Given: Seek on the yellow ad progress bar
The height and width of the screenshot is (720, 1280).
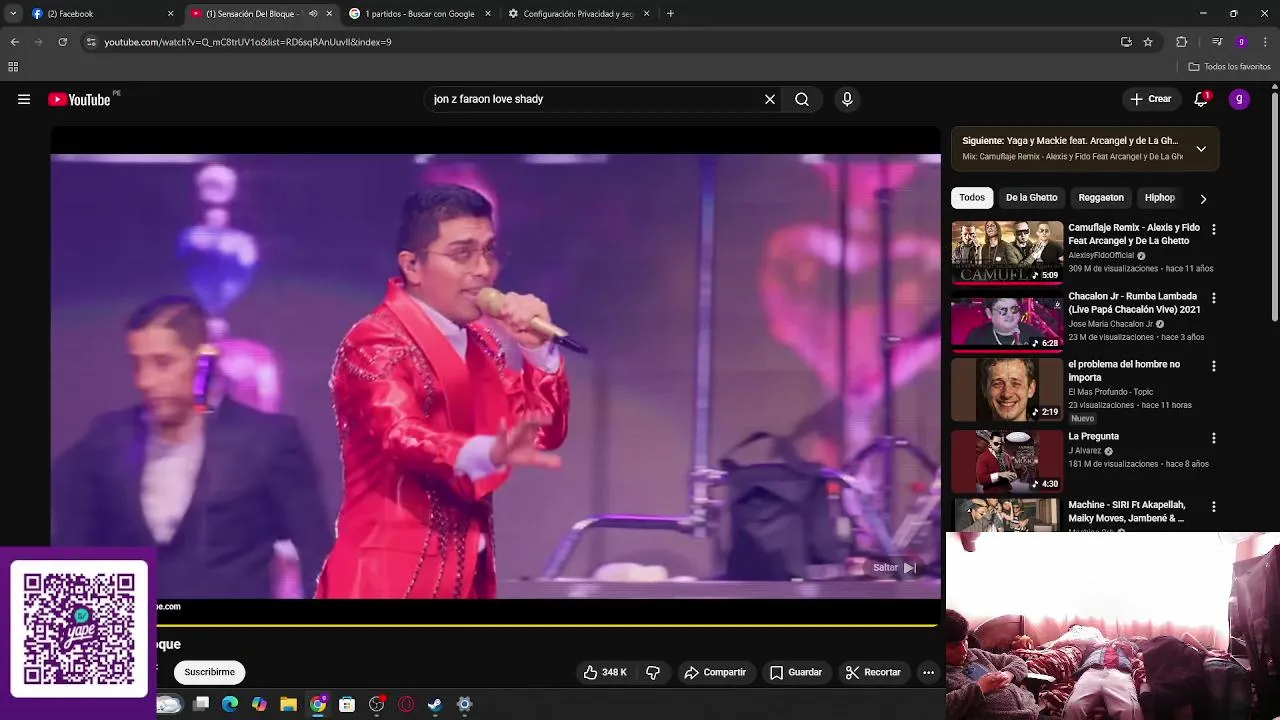Looking at the screenshot, I should [x=547, y=626].
